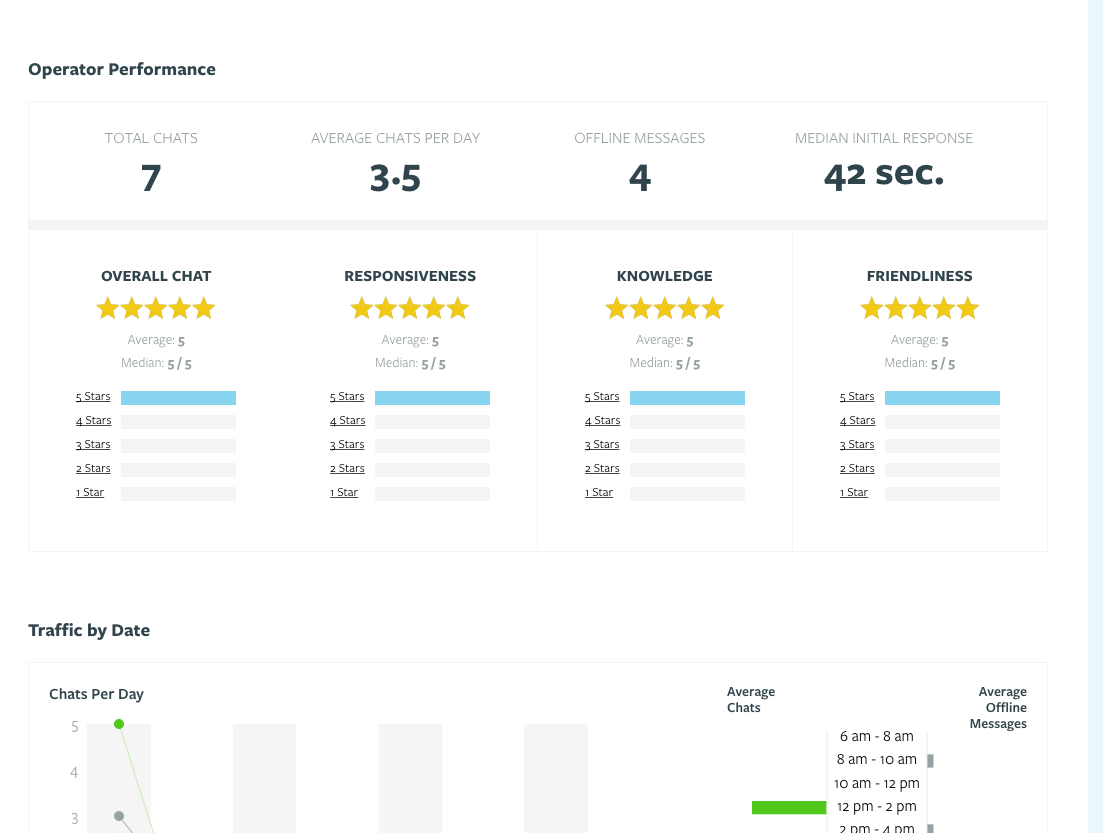The height and width of the screenshot is (833, 1103).
Task: Click the Overall Chat star rating row
Action: tap(155, 308)
